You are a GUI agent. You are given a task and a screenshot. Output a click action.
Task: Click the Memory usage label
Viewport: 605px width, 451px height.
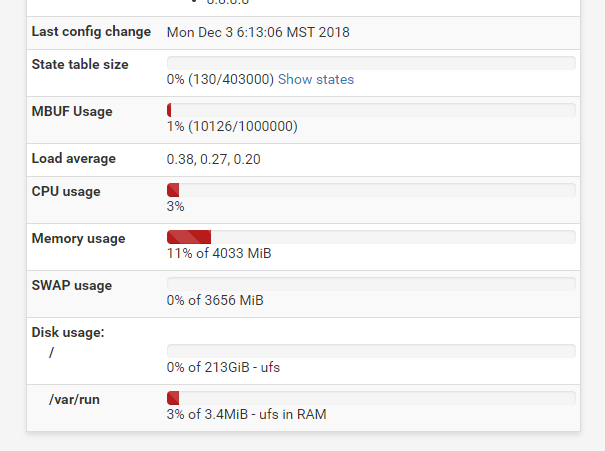(x=78, y=239)
